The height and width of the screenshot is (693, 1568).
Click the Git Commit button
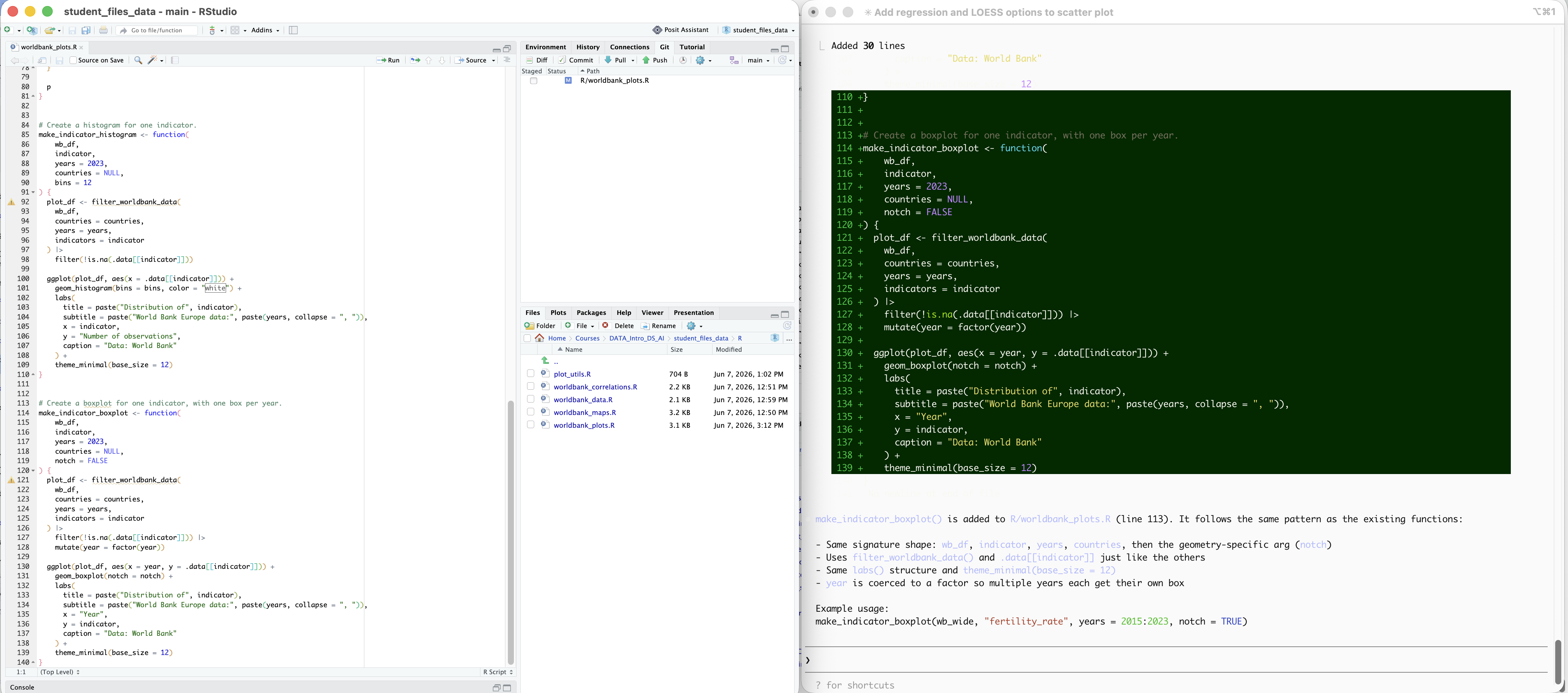(x=576, y=60)
